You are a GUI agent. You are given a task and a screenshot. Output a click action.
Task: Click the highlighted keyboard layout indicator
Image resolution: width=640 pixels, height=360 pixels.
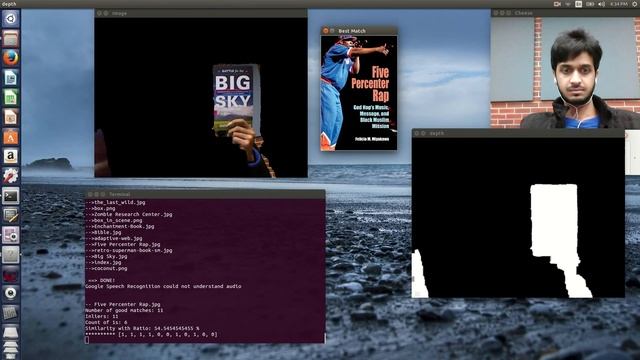coord(579,4)
